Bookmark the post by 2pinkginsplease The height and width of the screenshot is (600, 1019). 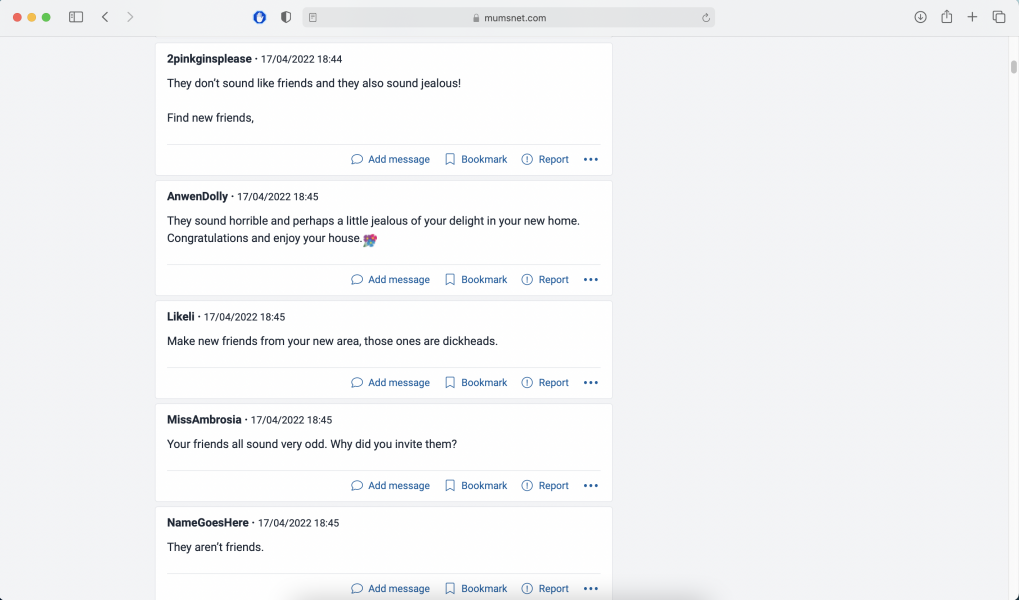point(476,159)
